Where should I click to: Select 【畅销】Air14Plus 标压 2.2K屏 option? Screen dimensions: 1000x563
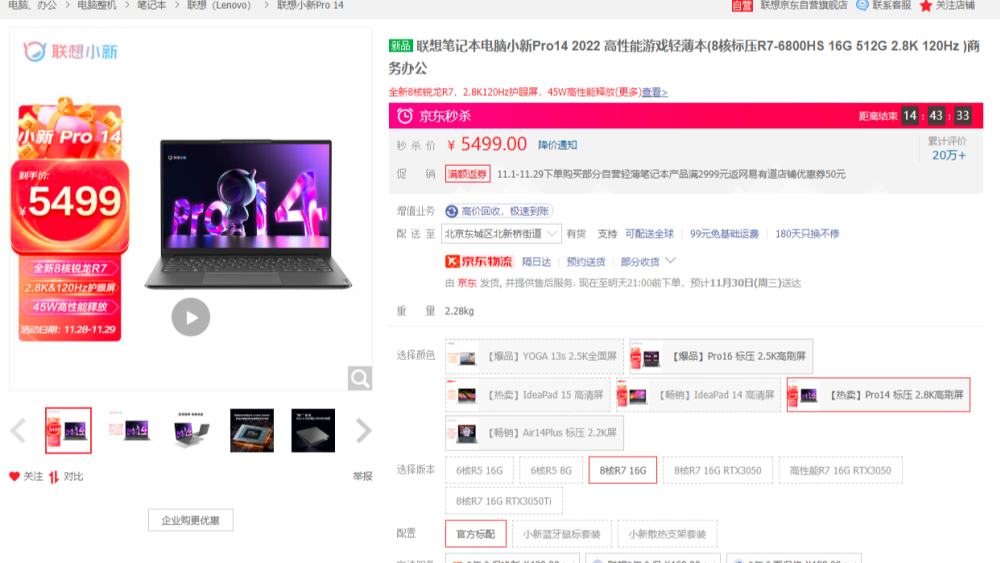(534, 433)
